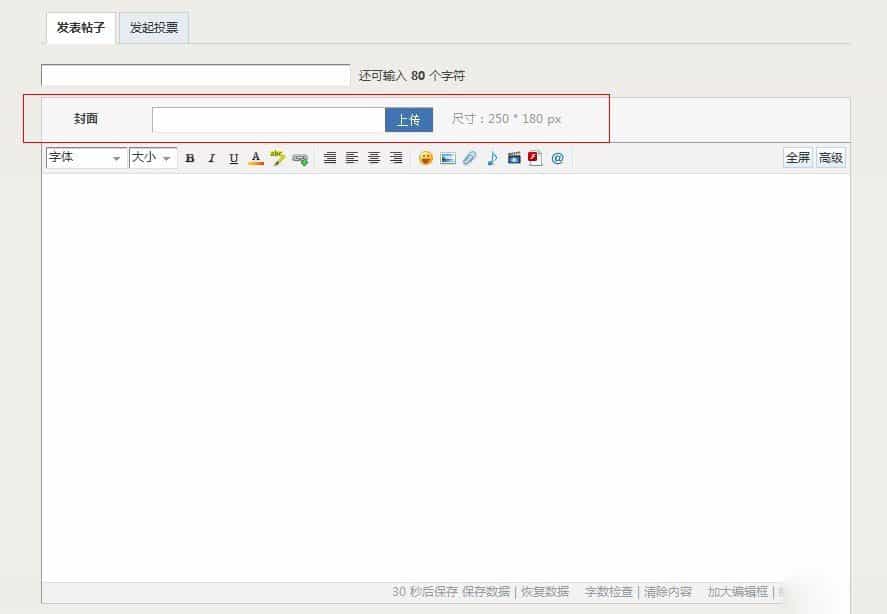Screen dimensions: 887x614
Task: Switch to 全屏 fullscreen editing mode
Action: click(797, 157)
